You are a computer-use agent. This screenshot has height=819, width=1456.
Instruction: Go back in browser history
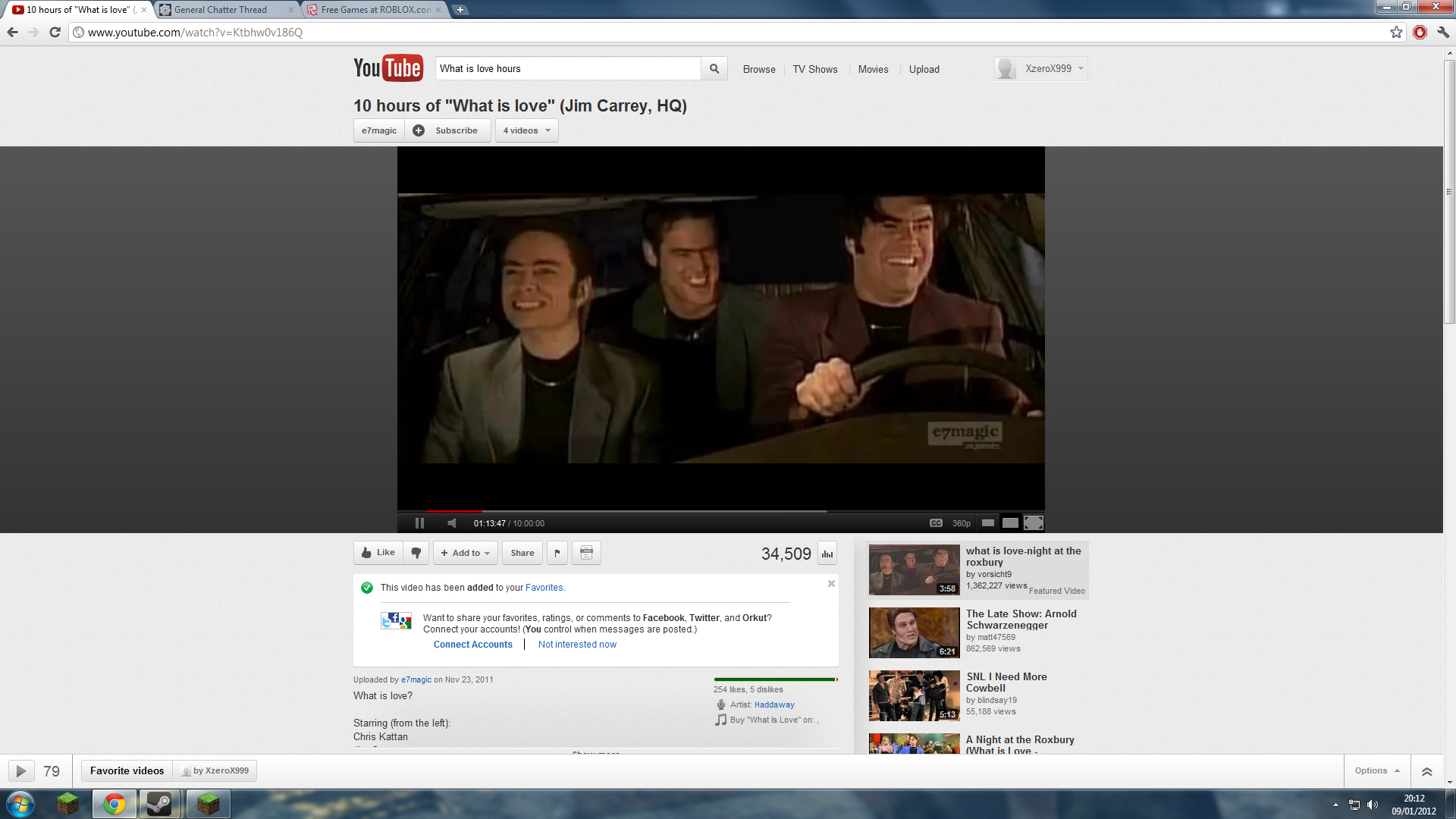[x=12, y=32]
